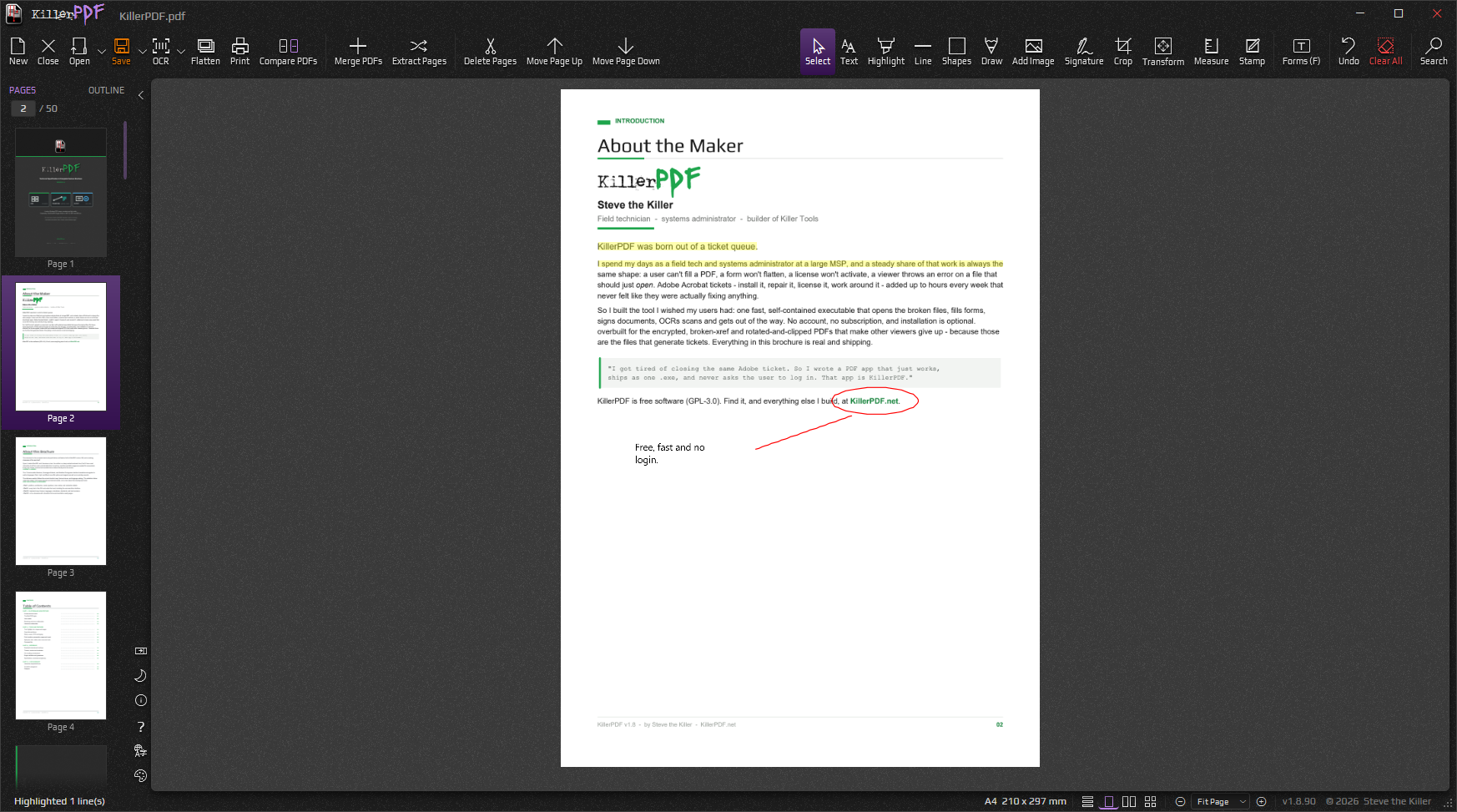1457x812 pixels.
Task: Open the Search tool
Action: 1434,51
